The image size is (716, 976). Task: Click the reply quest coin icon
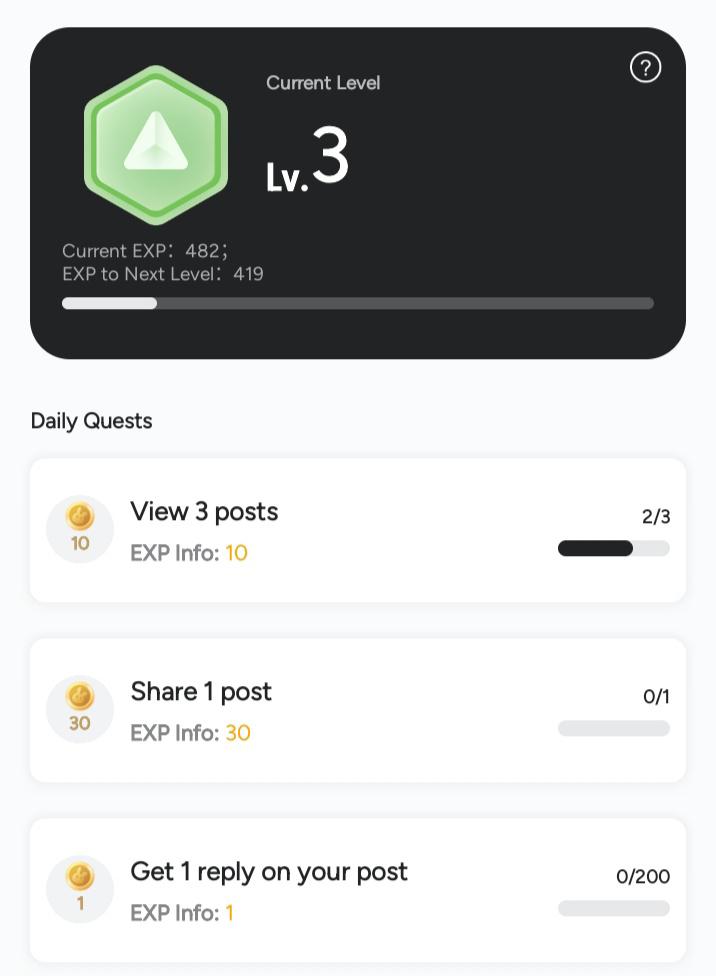80,889
